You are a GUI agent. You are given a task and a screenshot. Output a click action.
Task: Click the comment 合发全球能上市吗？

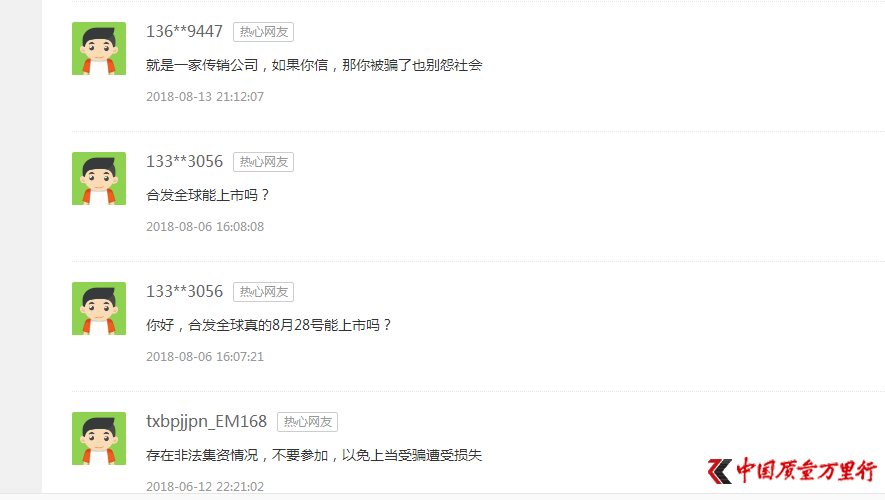click(208, 195)
